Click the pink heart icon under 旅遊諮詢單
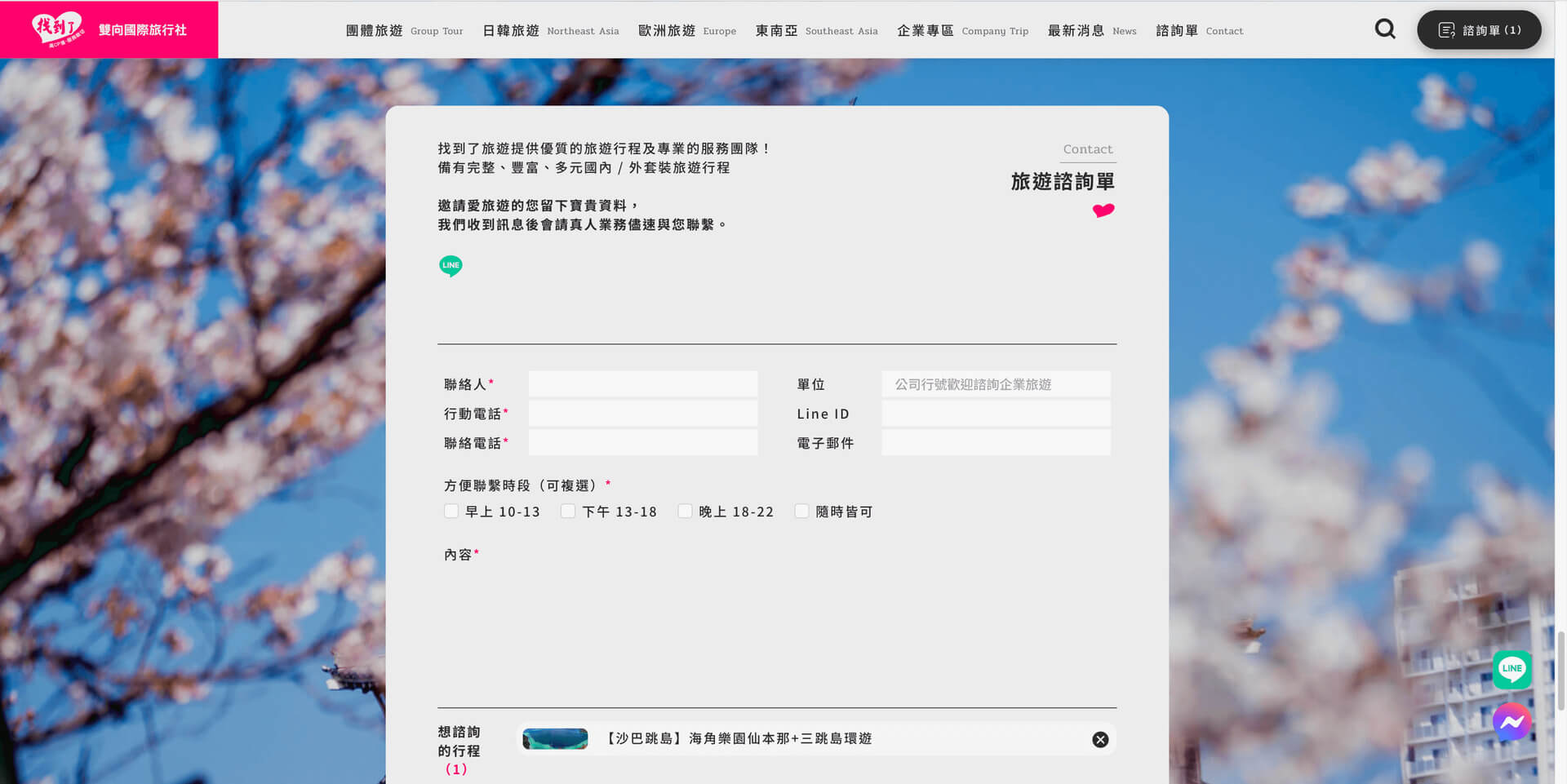The height and width of the screenshot is (784, 1567). 1103,210
